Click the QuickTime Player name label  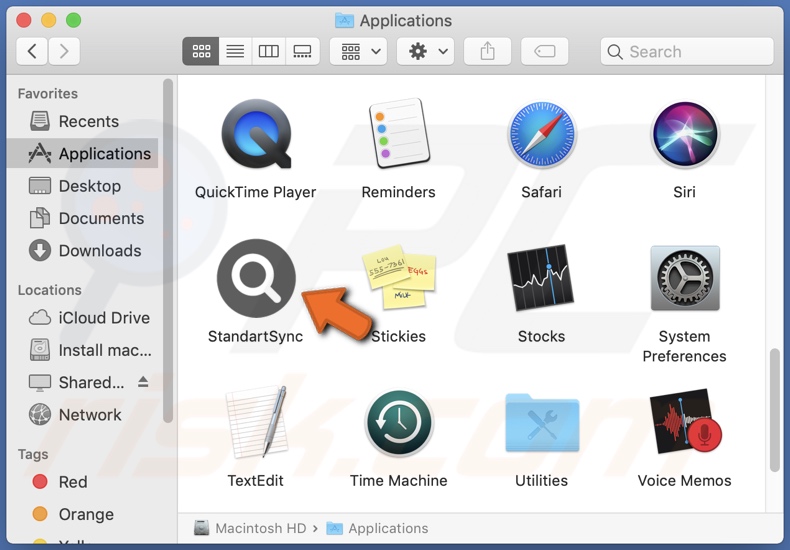point(255,192)
